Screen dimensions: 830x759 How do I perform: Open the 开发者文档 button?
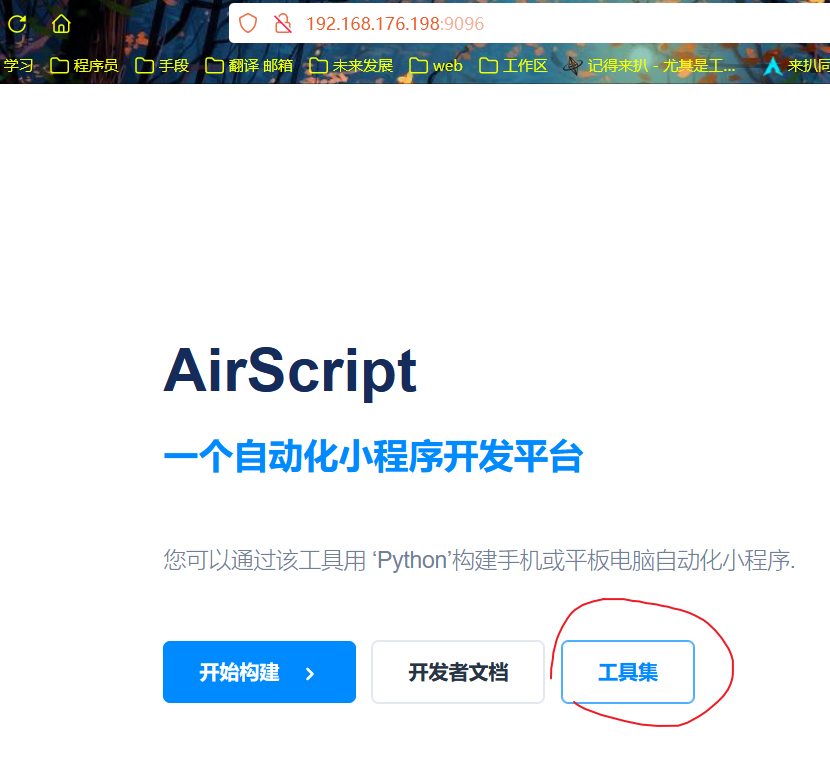[458, 672]
